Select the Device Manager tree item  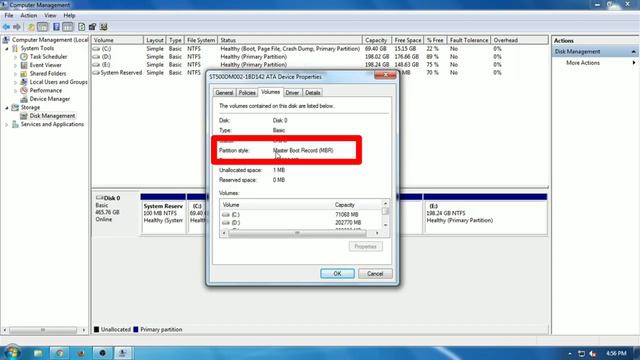49,99
